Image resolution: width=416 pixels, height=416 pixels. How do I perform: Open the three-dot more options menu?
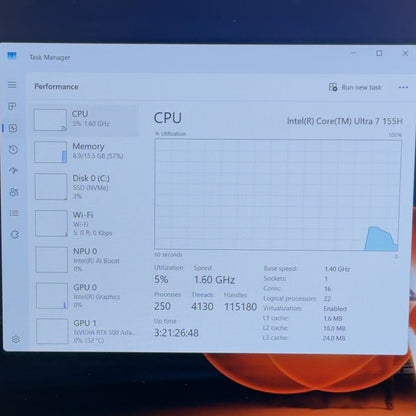point(403,87)
